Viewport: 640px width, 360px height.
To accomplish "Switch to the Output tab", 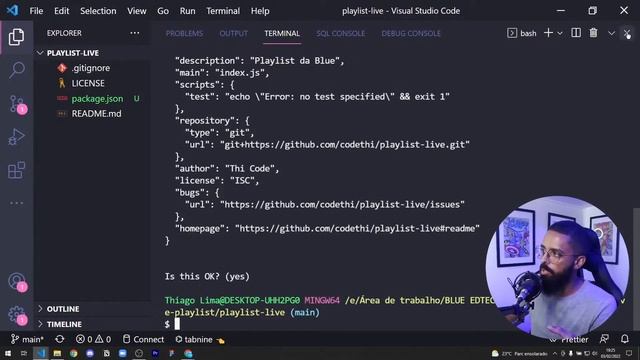I will 233,33.
